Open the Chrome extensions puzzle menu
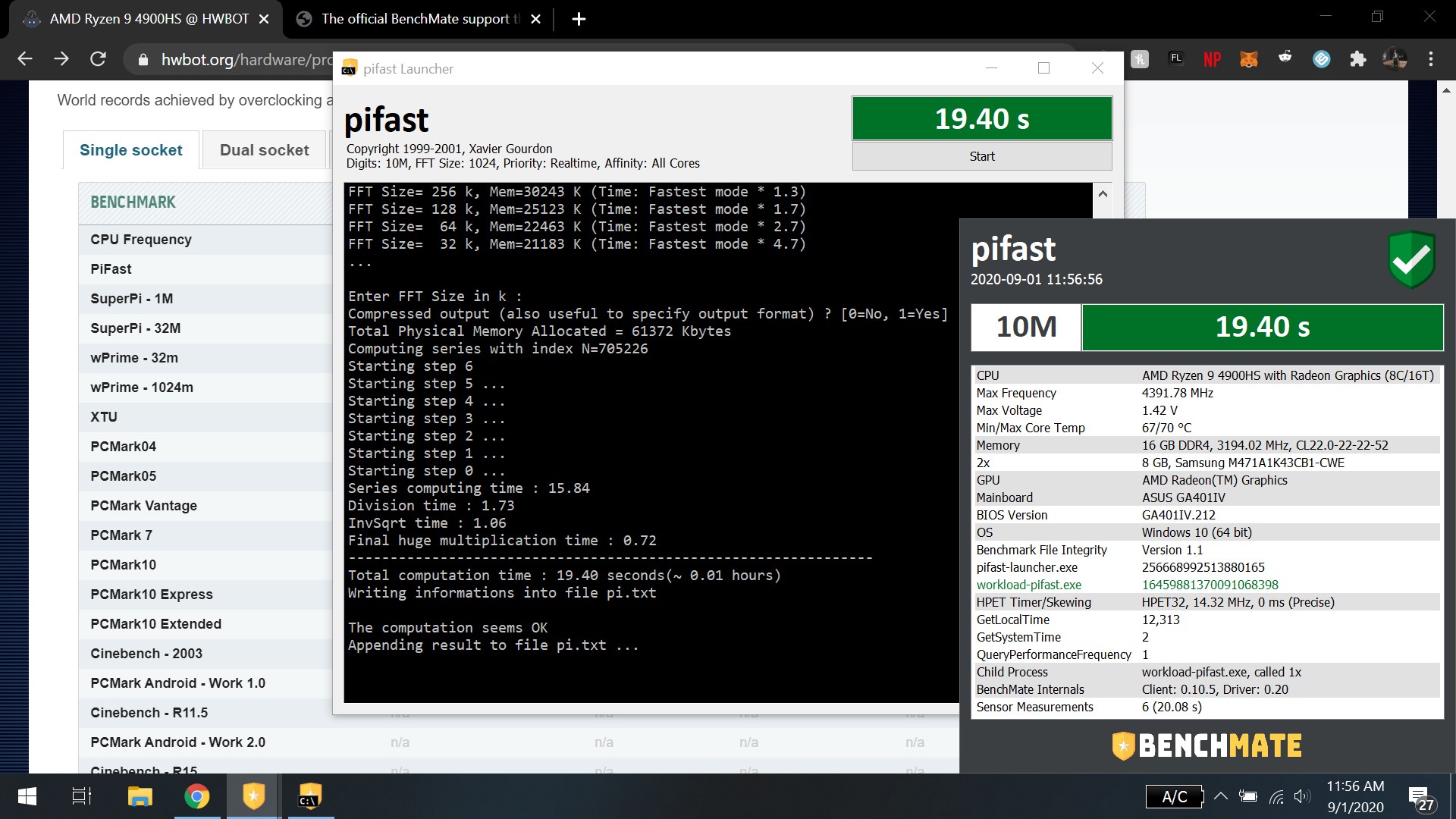Image resolution: width=1456 pixels, height=819 pixels. point(1358,59)
